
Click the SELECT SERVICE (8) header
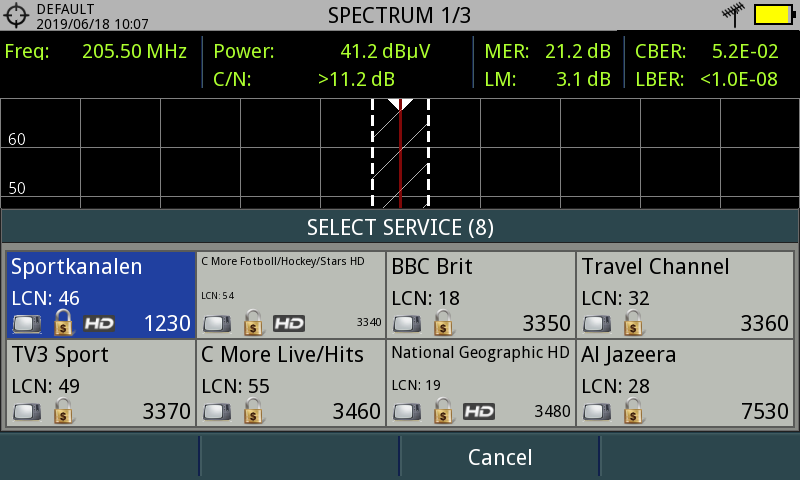(x=400, y=228)
